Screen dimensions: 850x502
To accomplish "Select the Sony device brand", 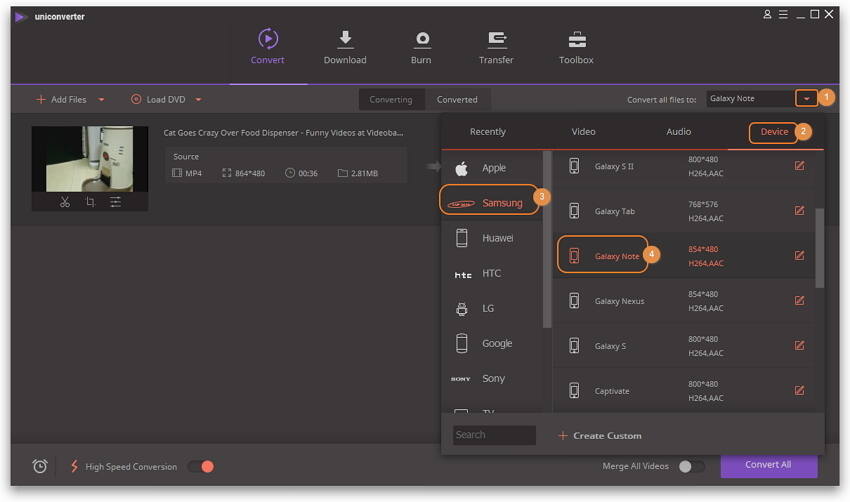I will point(492,378).
